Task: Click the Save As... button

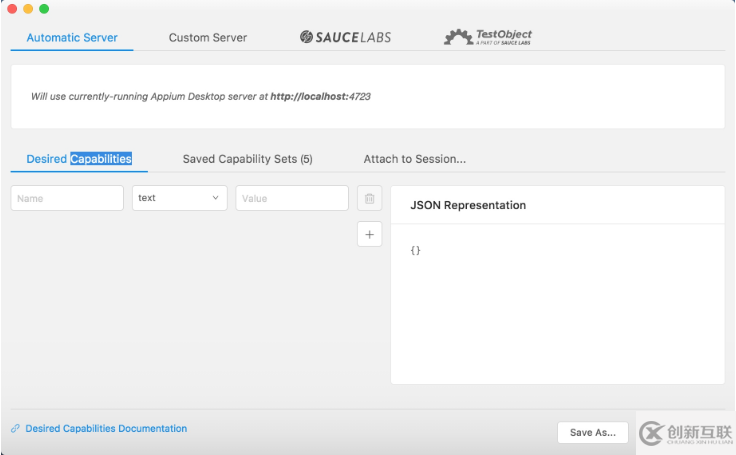Action: pyautogui.click(x=592, y=433)
